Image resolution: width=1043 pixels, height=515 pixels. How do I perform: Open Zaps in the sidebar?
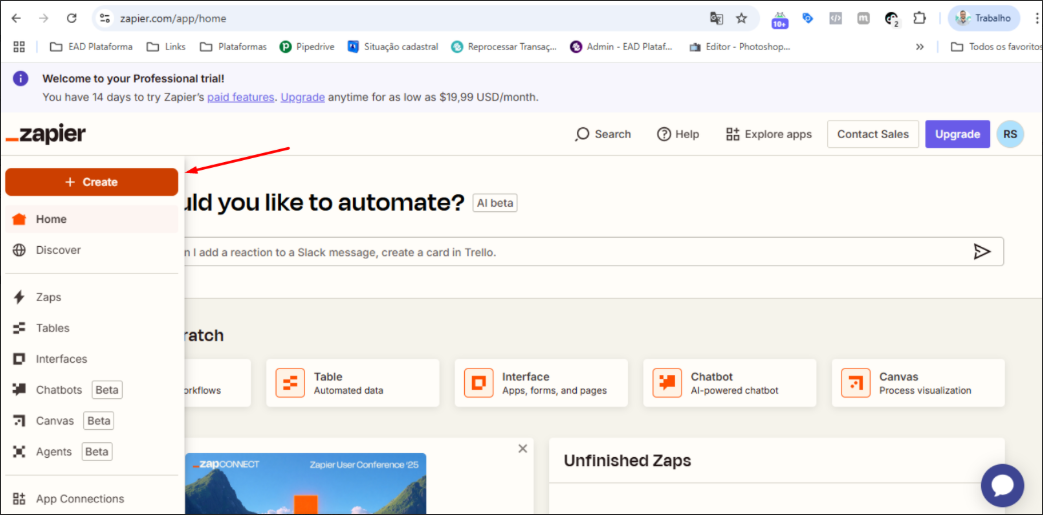tap(91, 297)
